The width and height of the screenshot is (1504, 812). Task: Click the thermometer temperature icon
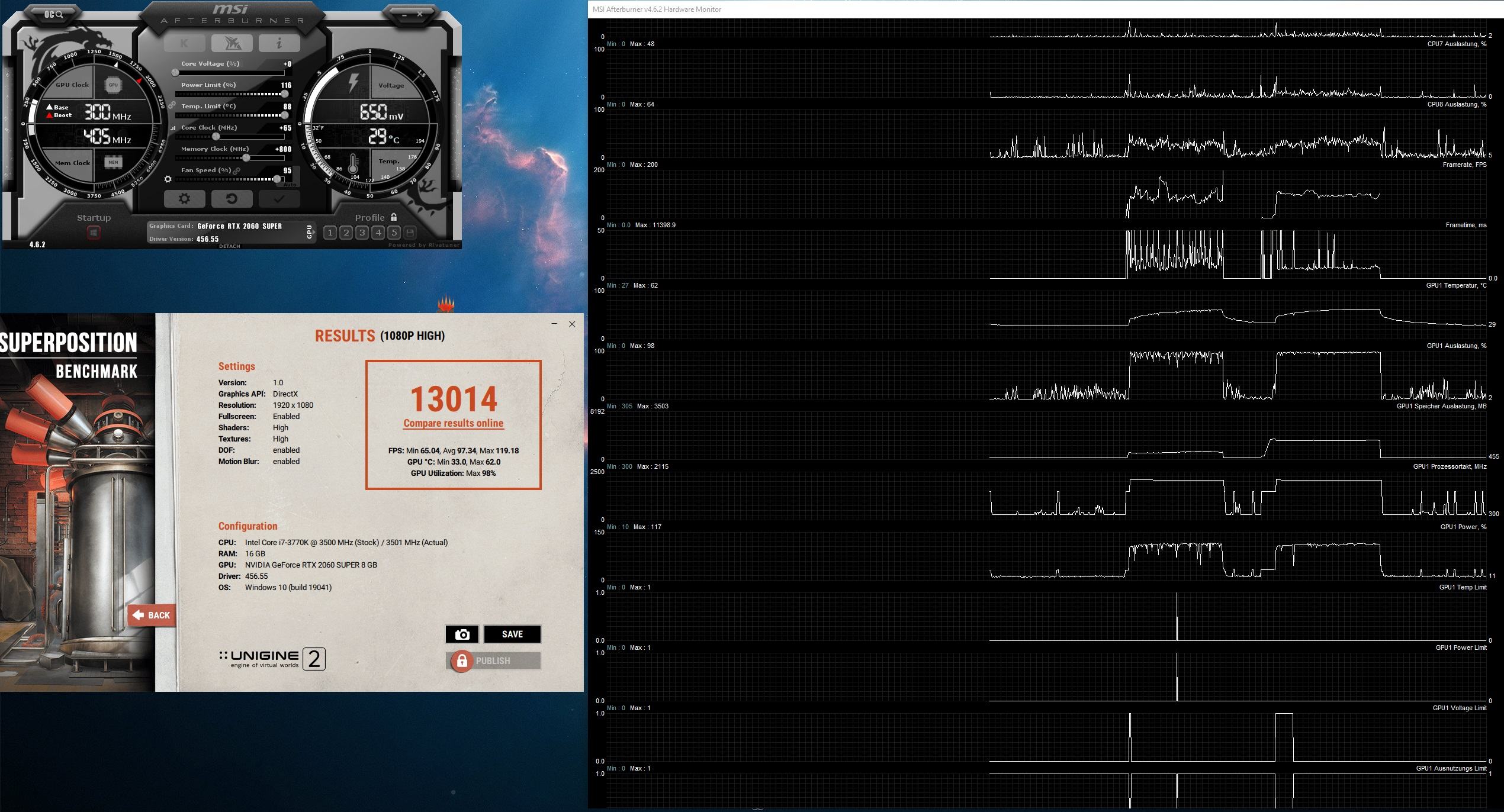pos(353,163)
